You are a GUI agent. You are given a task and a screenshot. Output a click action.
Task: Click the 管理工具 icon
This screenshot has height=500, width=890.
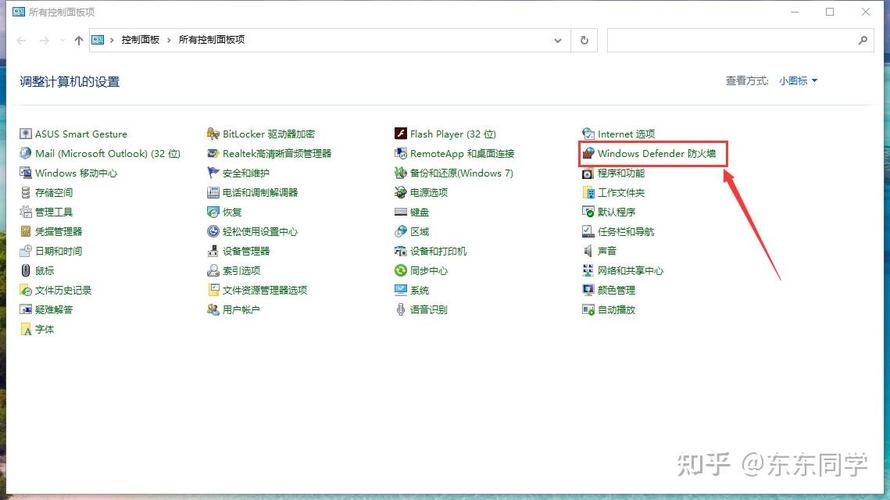26,212
